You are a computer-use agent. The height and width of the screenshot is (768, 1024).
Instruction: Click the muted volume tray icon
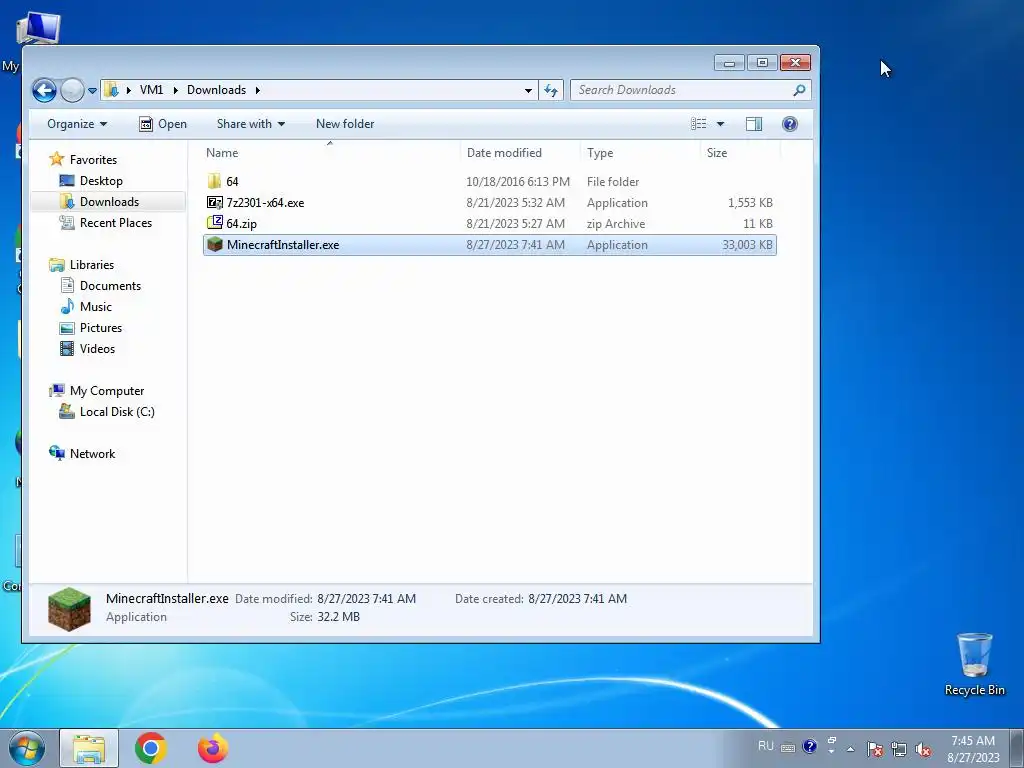pos(923,748)
